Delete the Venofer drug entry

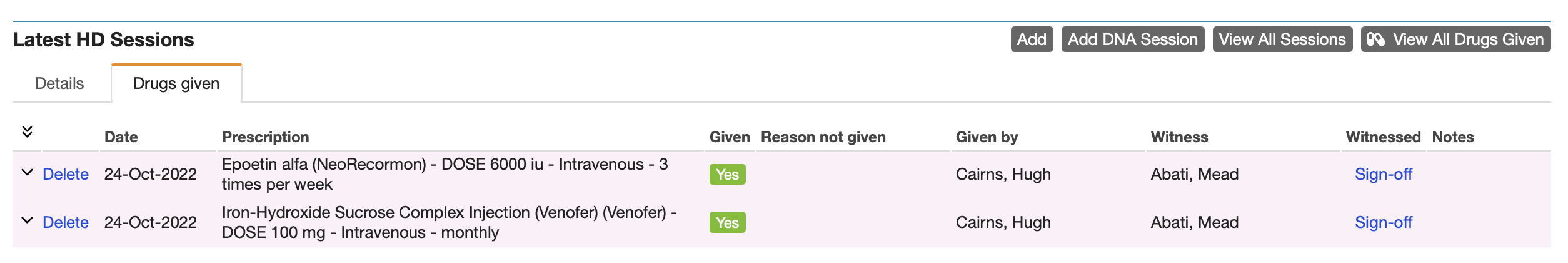[66, 222]
